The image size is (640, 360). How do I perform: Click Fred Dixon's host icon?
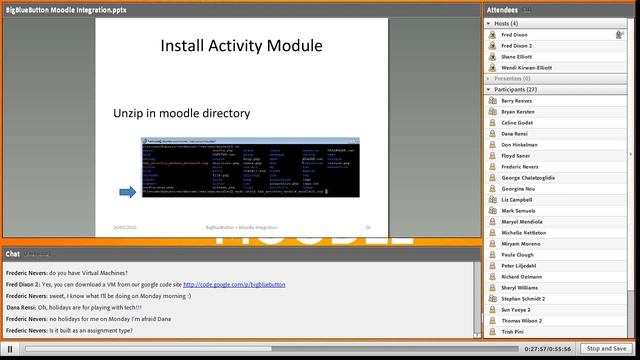[492, 35]
